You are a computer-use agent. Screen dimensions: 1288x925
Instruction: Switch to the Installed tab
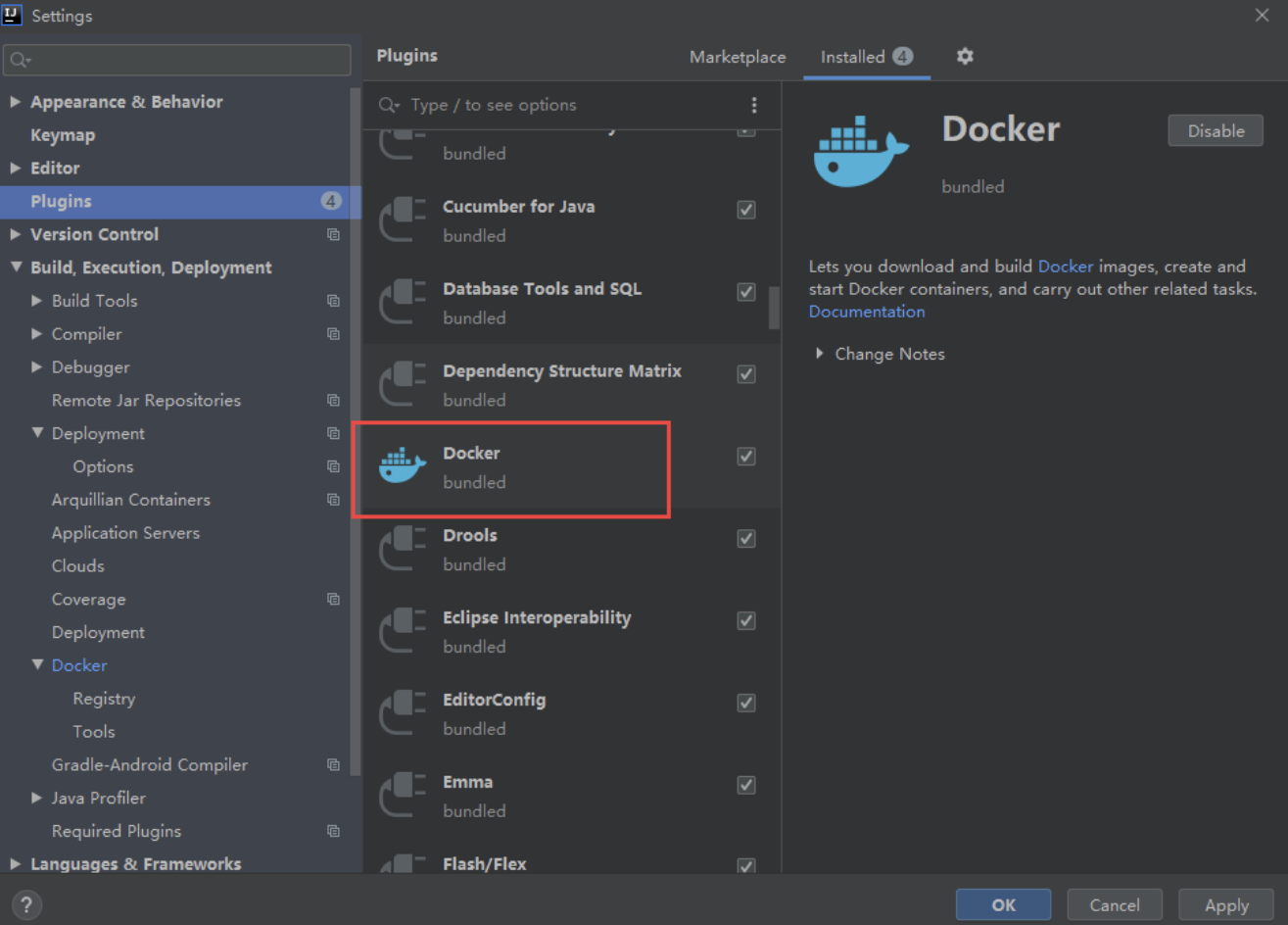[x=867, y=57]
